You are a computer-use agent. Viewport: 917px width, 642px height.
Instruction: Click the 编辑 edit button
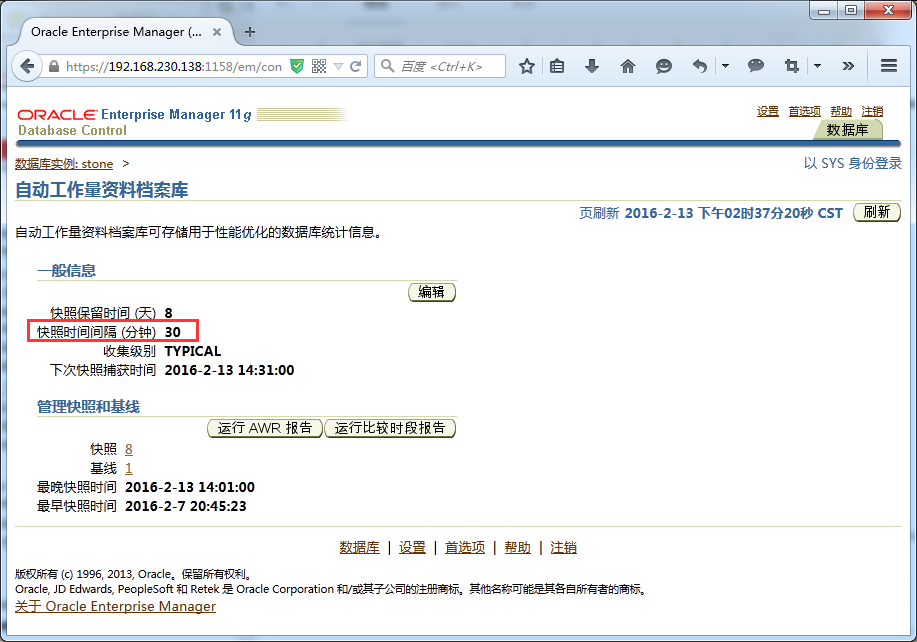pos(432,292)
